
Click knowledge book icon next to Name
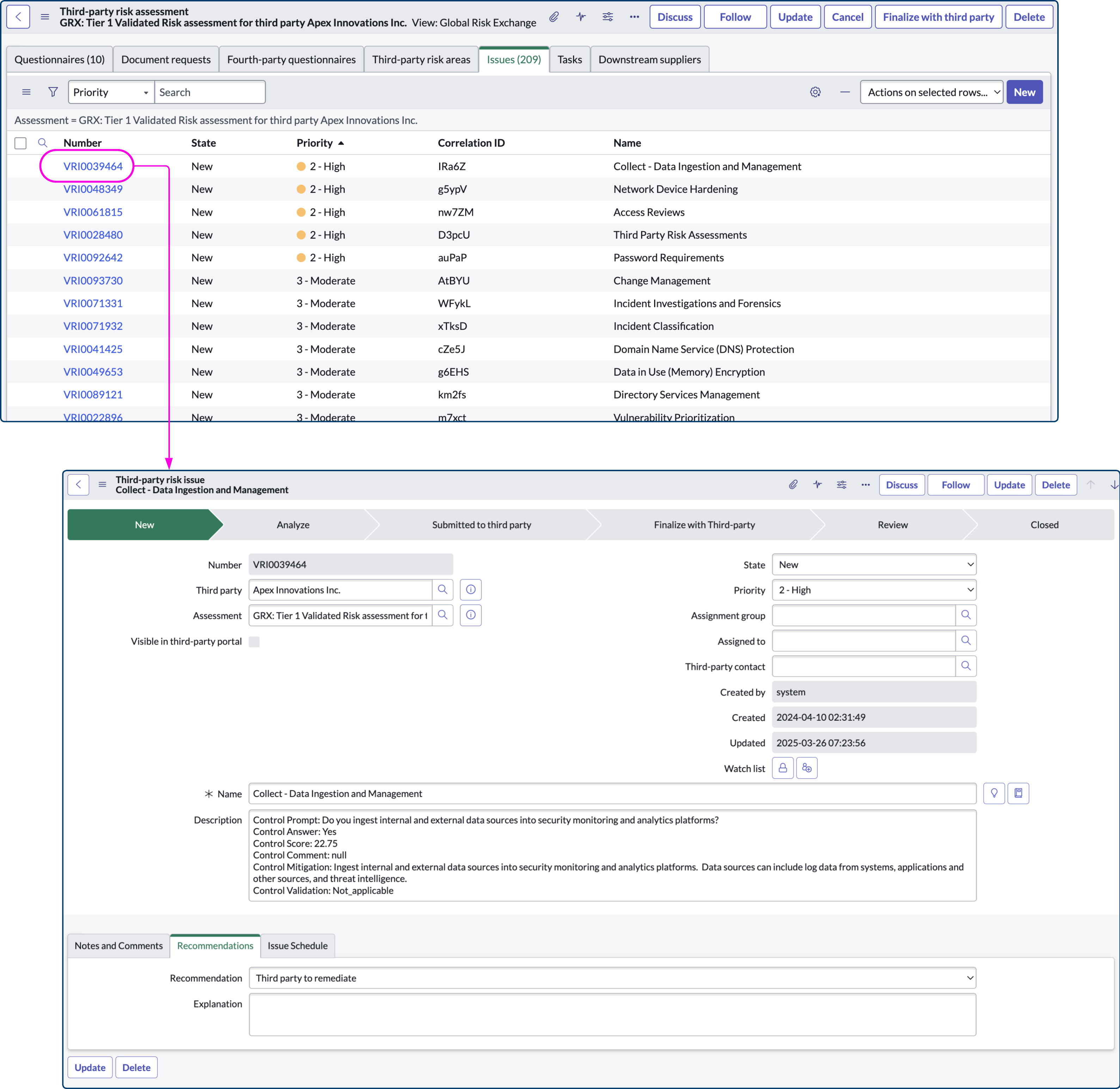[x=1018, y=793]
